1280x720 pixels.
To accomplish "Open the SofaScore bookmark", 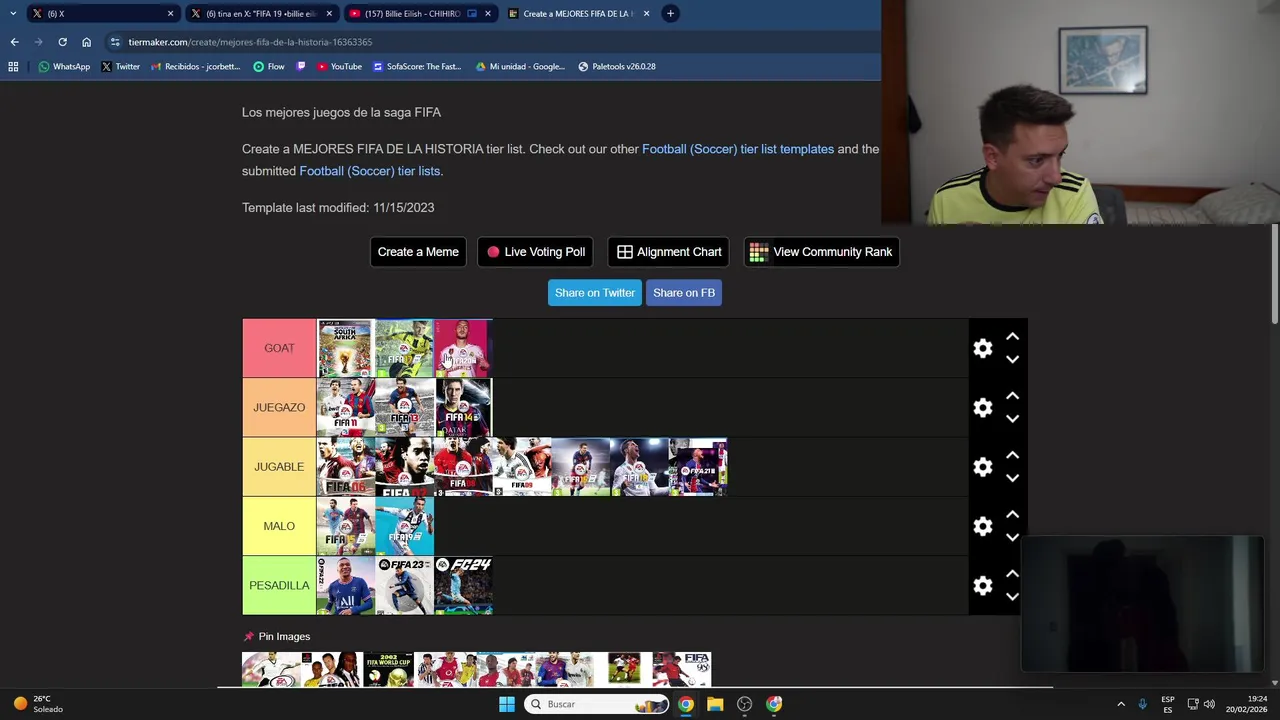I will pyautogui.click(x=416, y=66).
